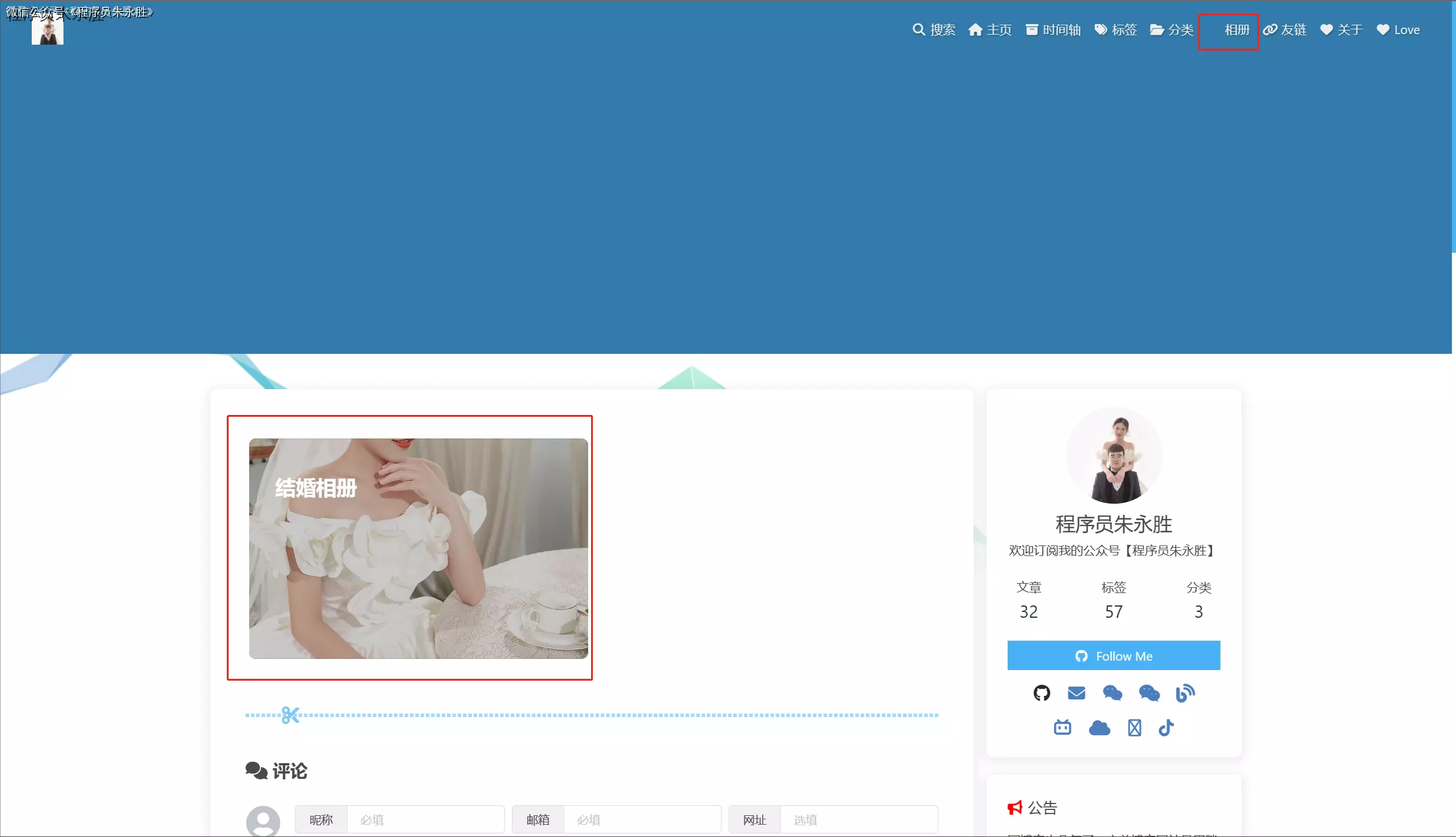
Task: Open the blog RSS feed icon
Action: point(1185,693)
